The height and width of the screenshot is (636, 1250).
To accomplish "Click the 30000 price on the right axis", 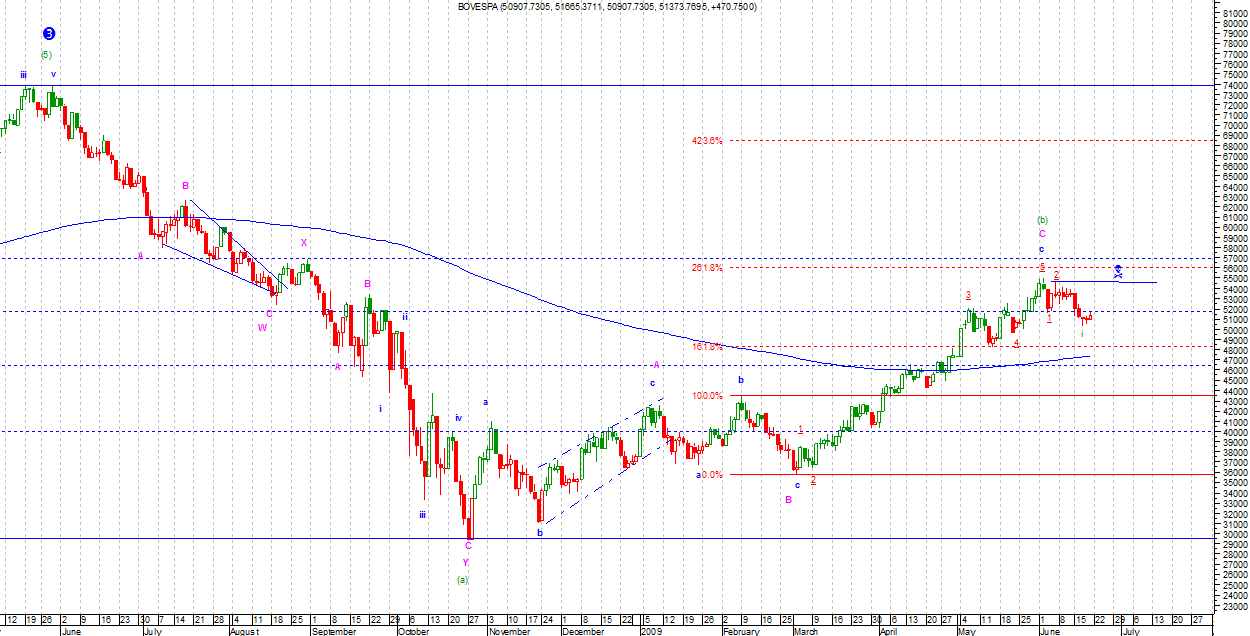I will coord(1231,535).
